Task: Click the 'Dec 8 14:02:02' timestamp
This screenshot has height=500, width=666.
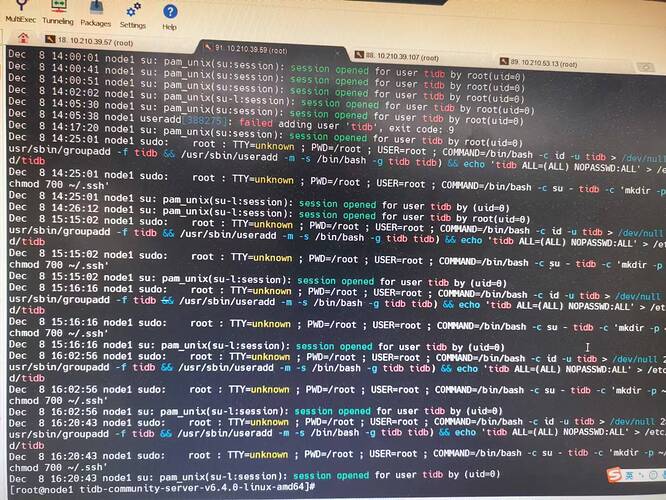Action: (x=54, y=91)
